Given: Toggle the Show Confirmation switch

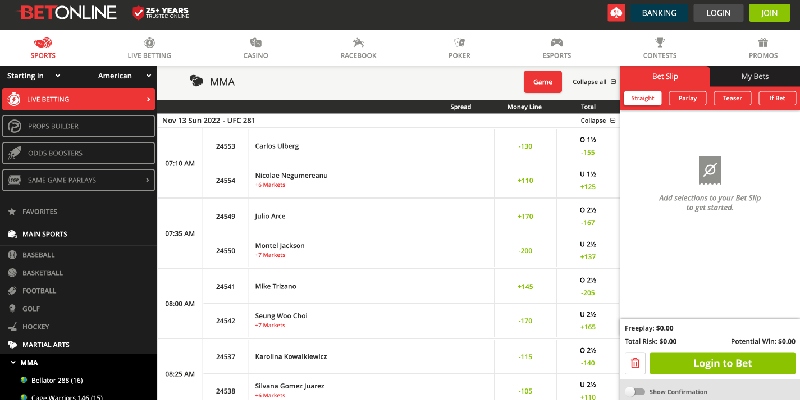Looking at the screenshot, I should tap(635, 391).
